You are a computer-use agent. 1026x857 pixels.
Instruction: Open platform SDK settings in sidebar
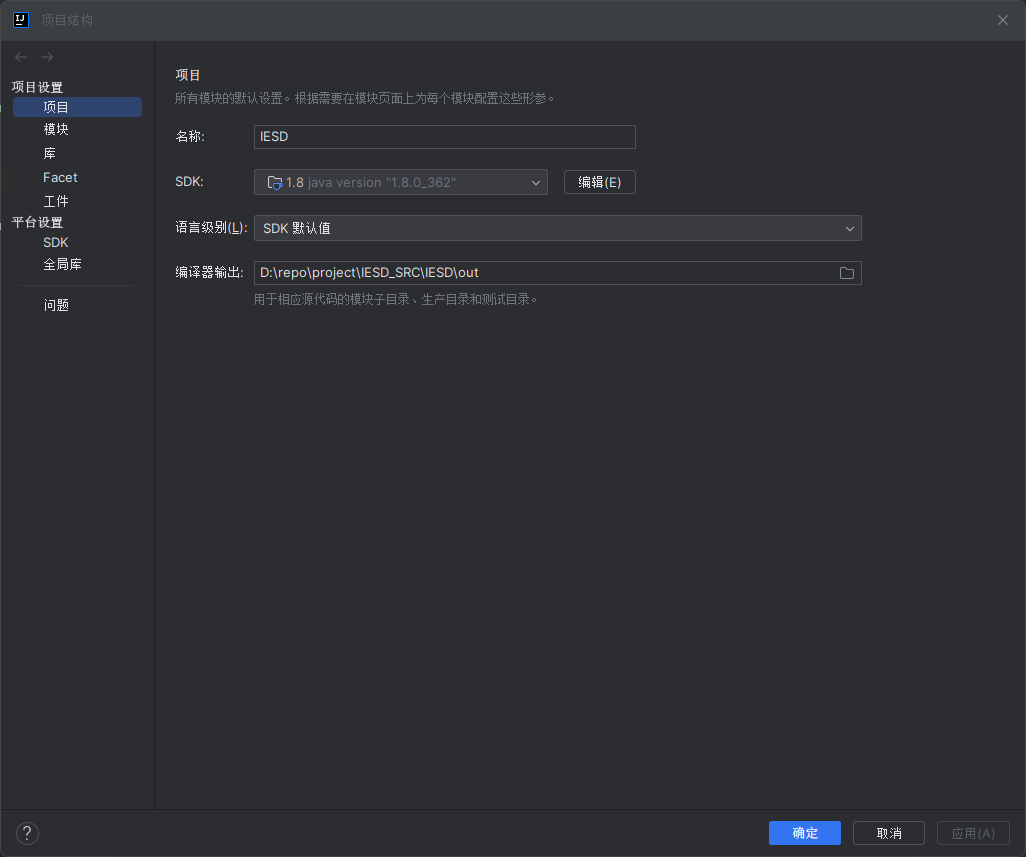[x=56, y=243]
